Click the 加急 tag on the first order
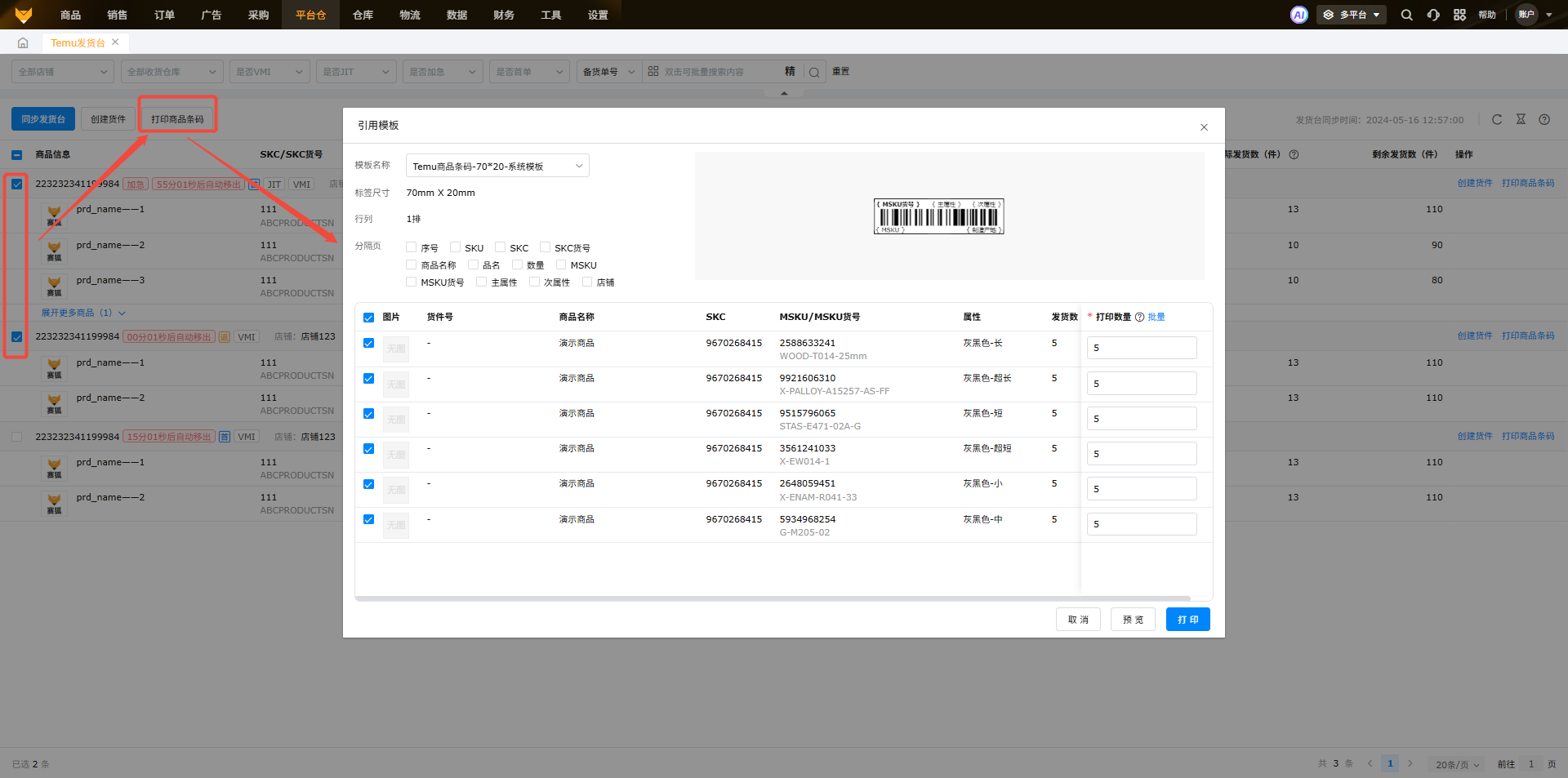This screenshot has width=1568, height=778. coord(136,184)
